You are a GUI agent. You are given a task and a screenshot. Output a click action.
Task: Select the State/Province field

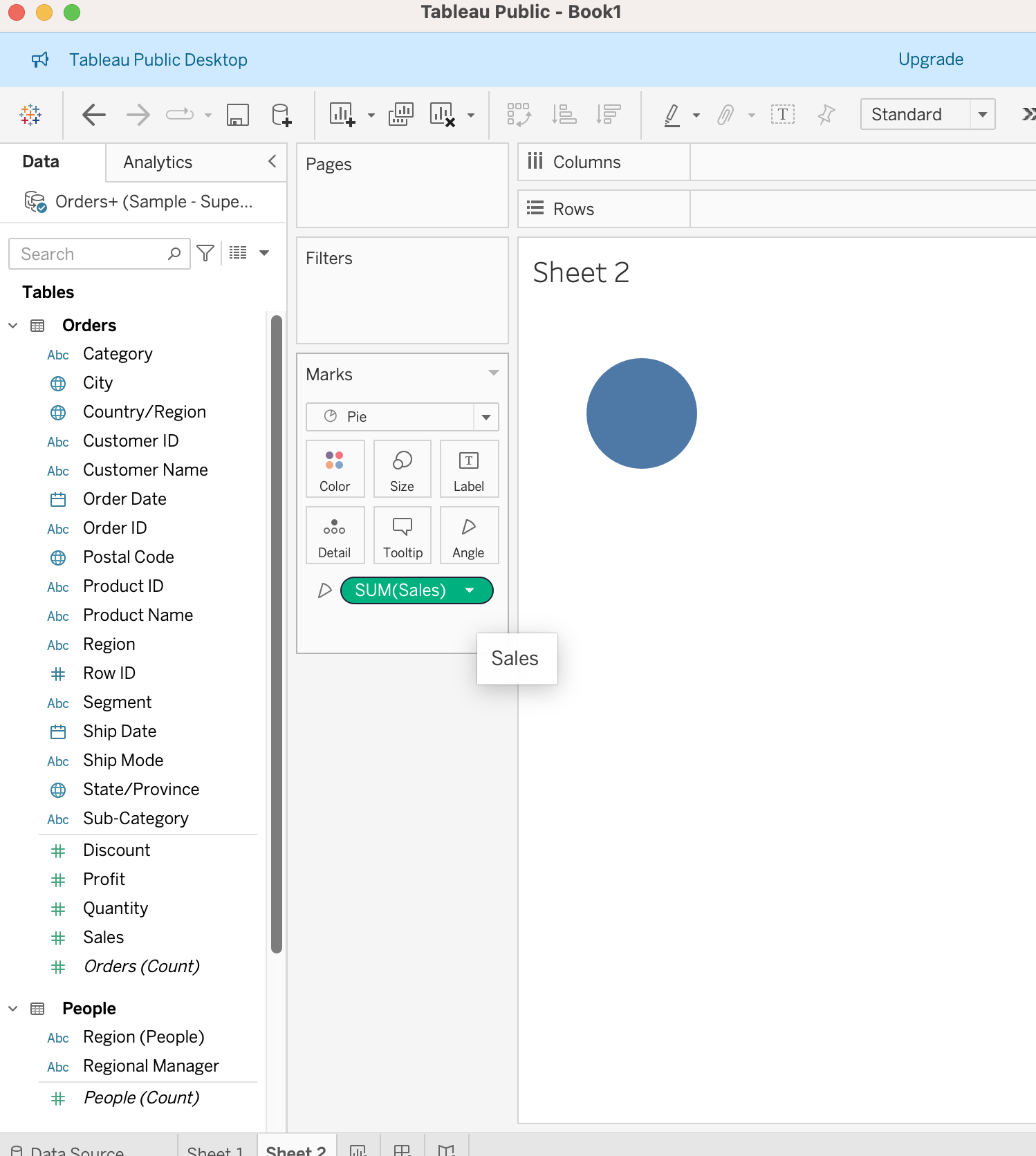(141, 790)
